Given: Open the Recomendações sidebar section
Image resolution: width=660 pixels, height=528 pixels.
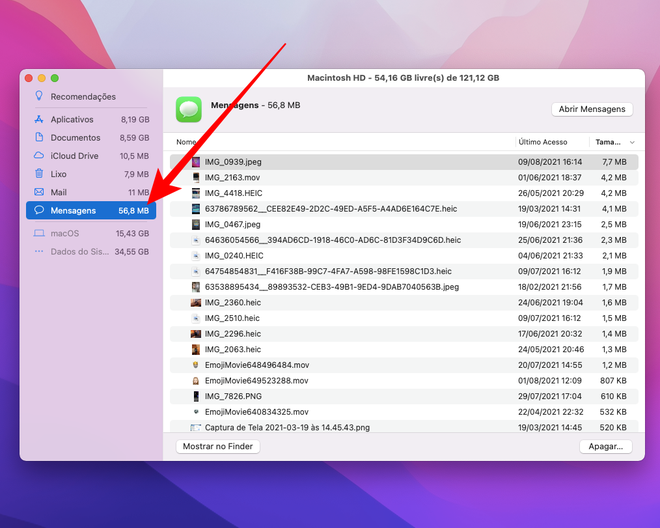Looking at the screenshot, I should click(90, 96).
